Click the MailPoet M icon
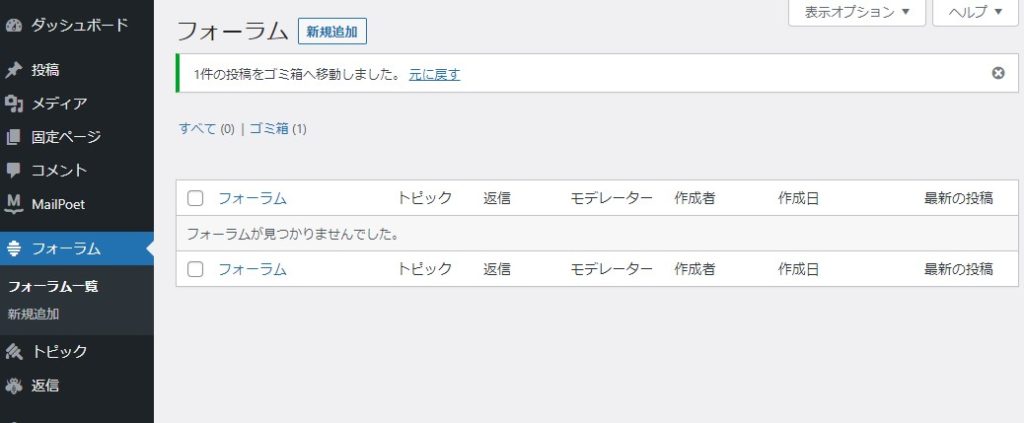 tap(14, 204)
